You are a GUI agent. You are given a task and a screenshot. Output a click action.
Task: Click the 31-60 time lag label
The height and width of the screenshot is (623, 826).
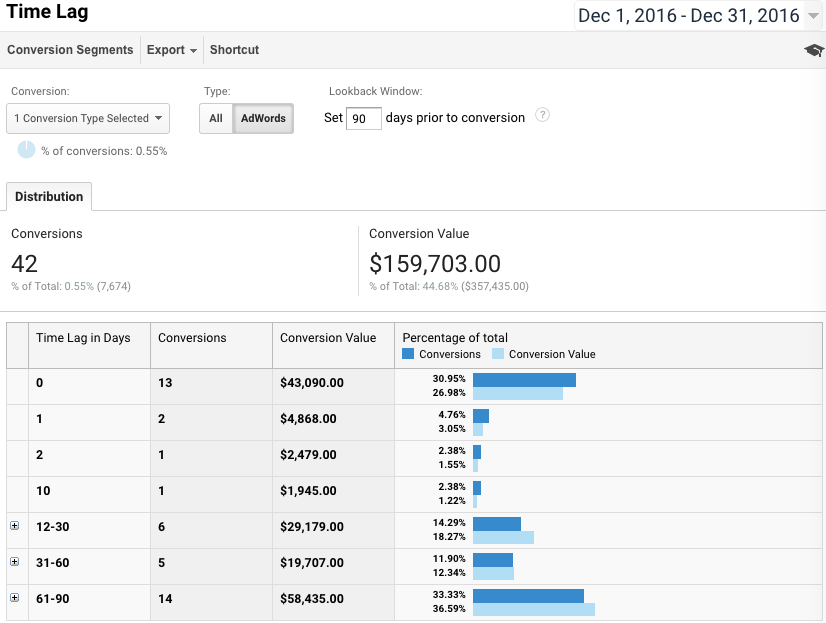point(53,562)
